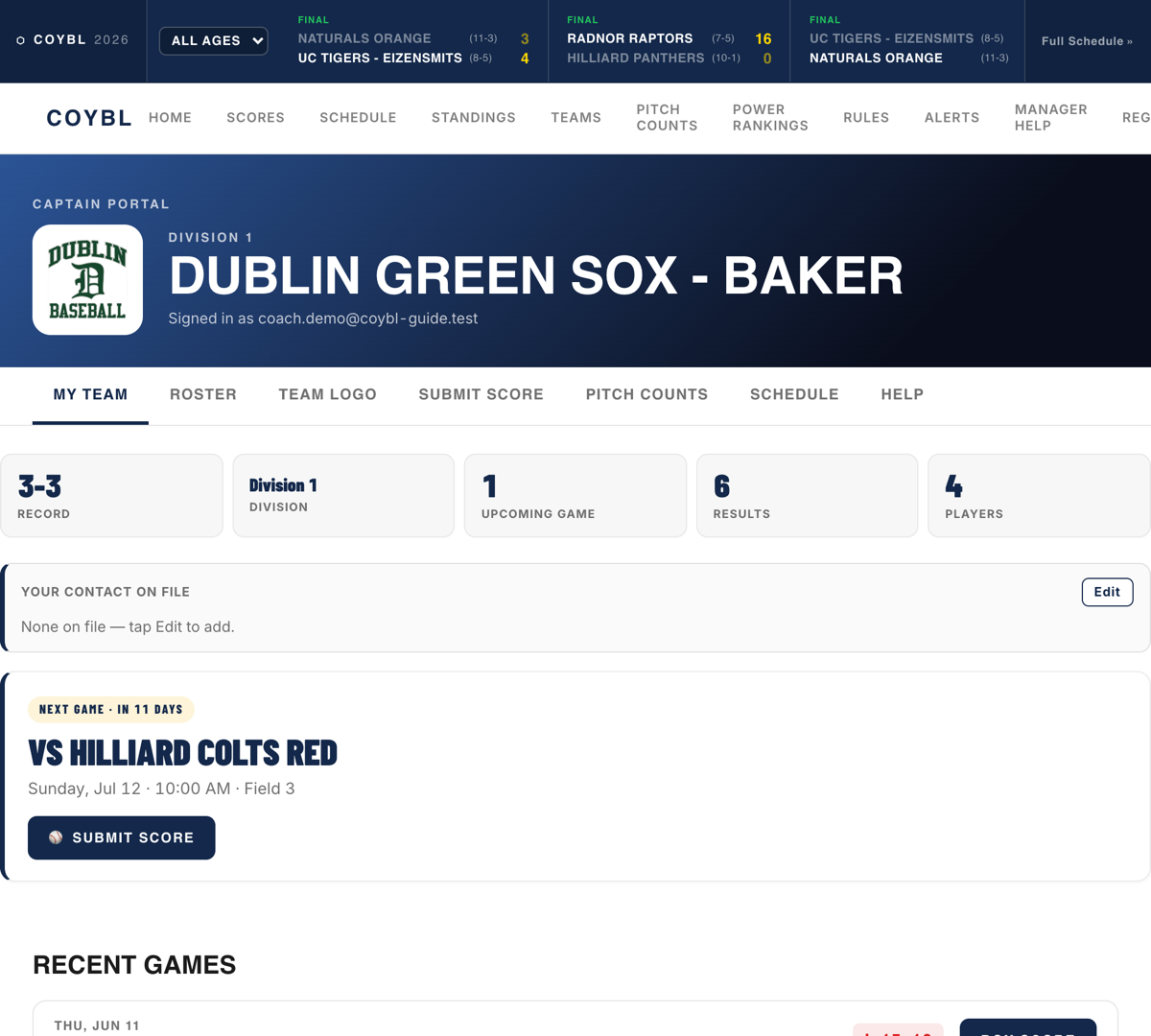1151x1036 pixels.
Task: Navigate to TEAMS page
Action: 575,117
